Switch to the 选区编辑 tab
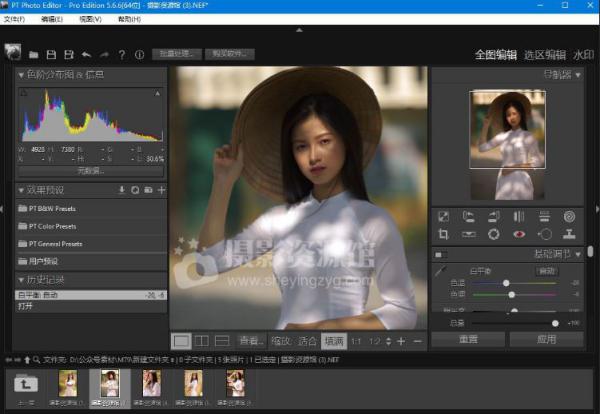The height and width of the screenshot is (414, 600). 545,54
